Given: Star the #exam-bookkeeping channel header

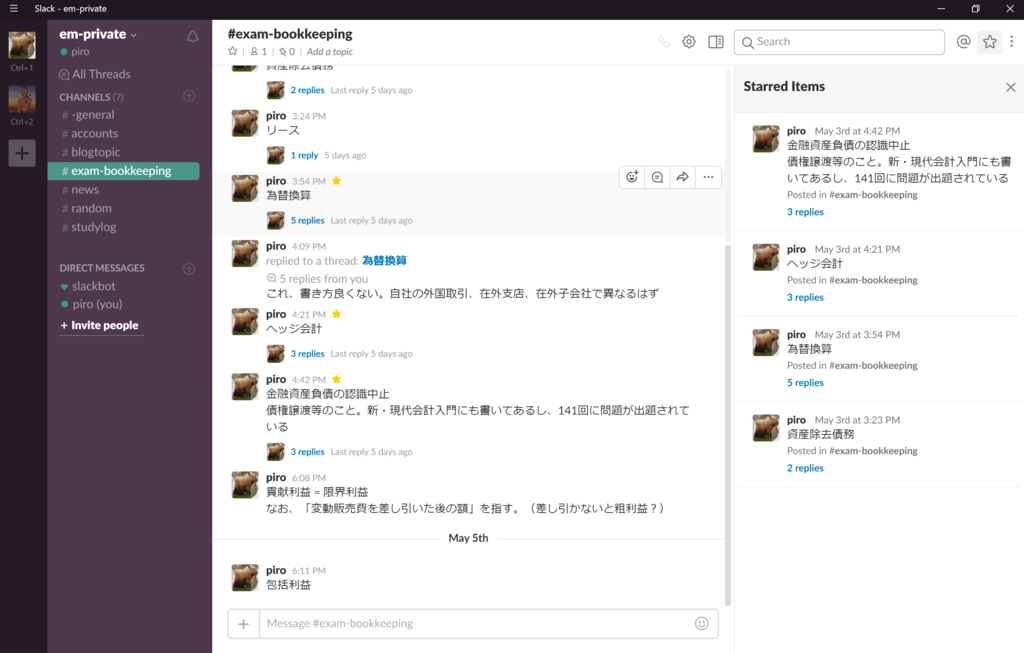Looking at the screenshot, I should (232, 51).
